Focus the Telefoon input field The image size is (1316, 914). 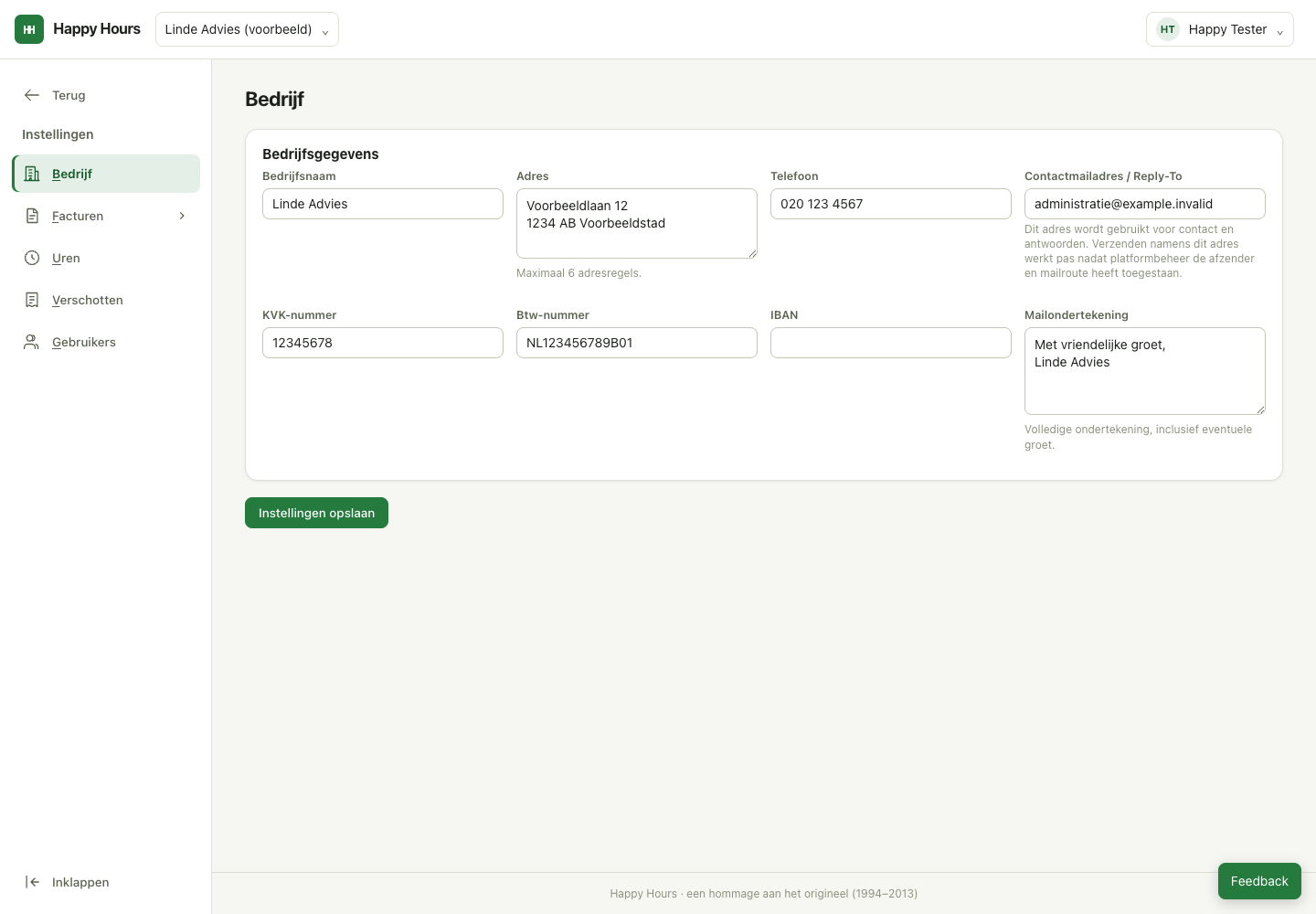click(891, 204)
